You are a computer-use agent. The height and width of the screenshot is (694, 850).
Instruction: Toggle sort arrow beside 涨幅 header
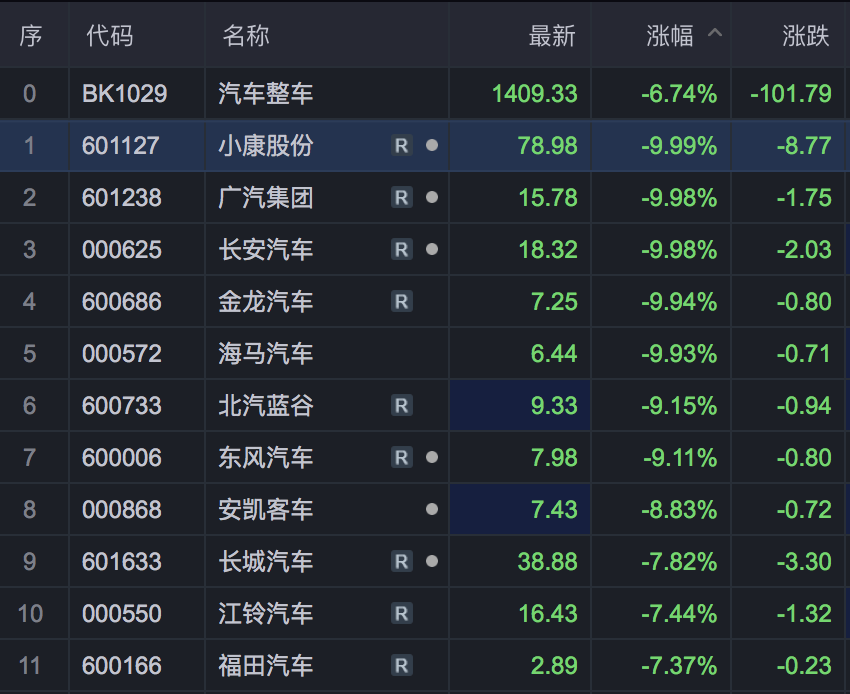click(715, 33)
